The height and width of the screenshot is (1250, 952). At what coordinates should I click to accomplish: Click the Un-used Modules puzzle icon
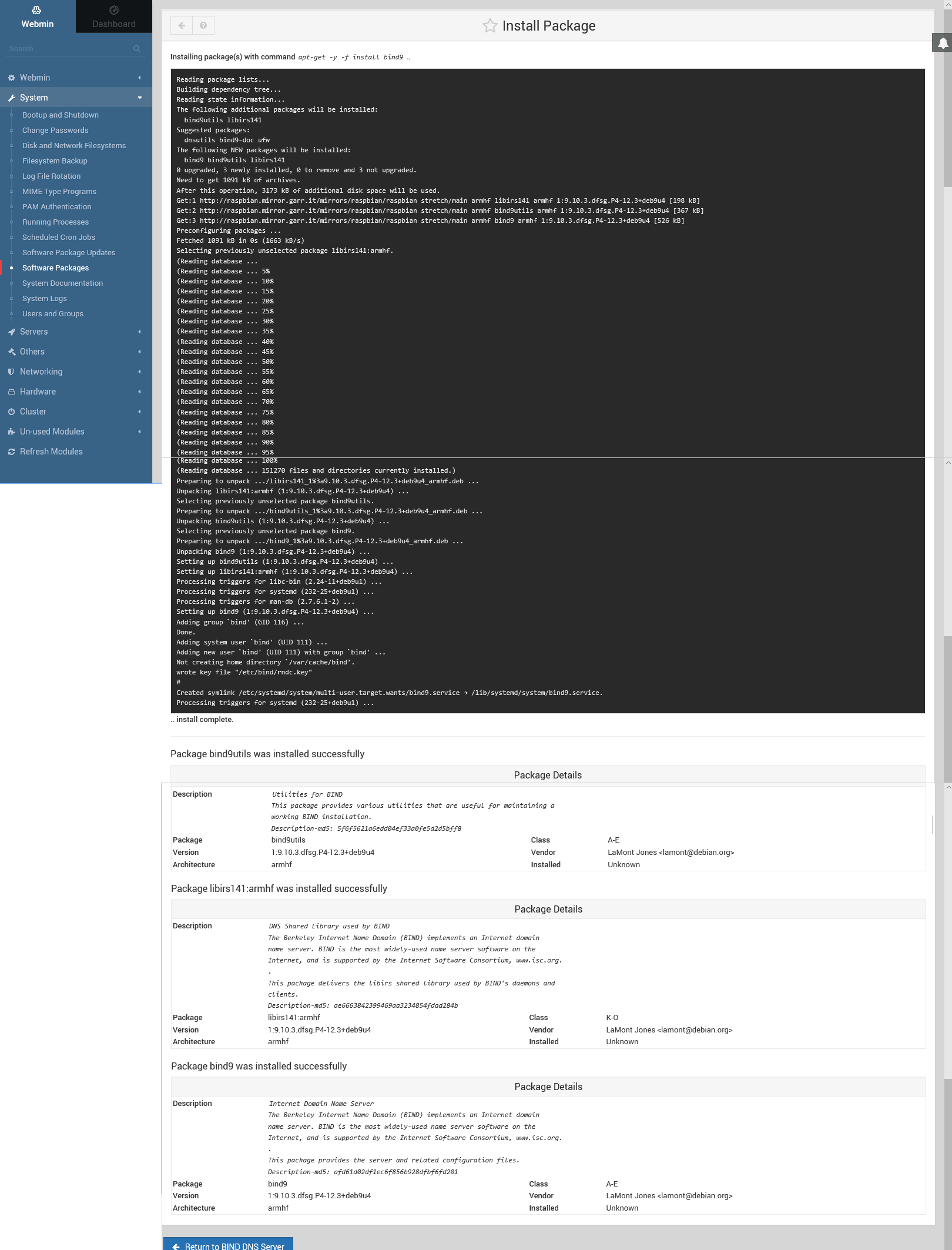point(11,432)
